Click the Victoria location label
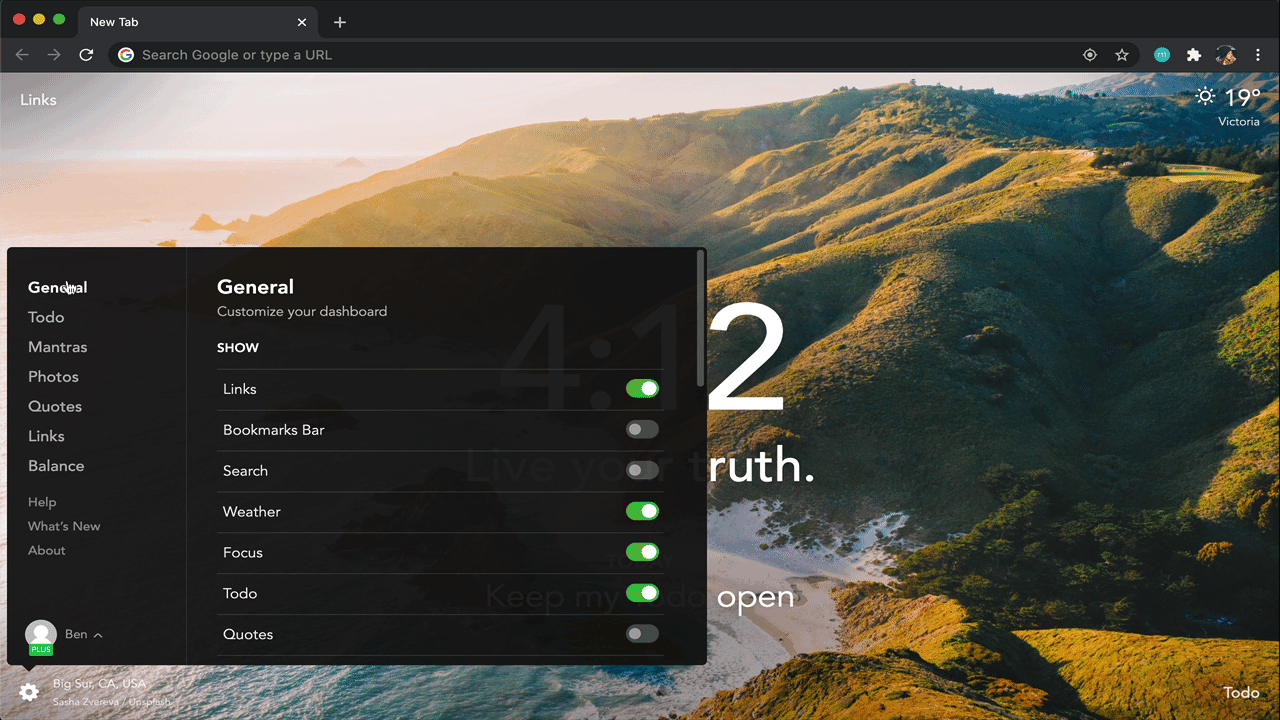1280x720 pixels. point(1239,121)
